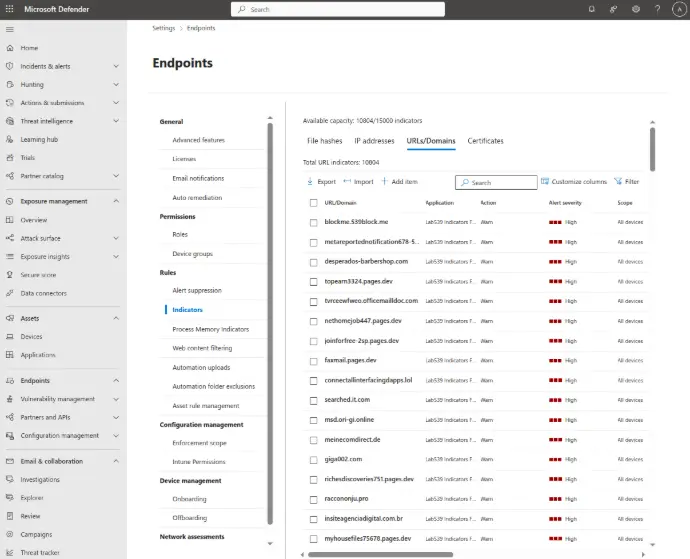This screenshot has width=690, height=559.
Task: Click the Overview icon under Exposure management
Action: pyautogui.click(x=10, y=220)
